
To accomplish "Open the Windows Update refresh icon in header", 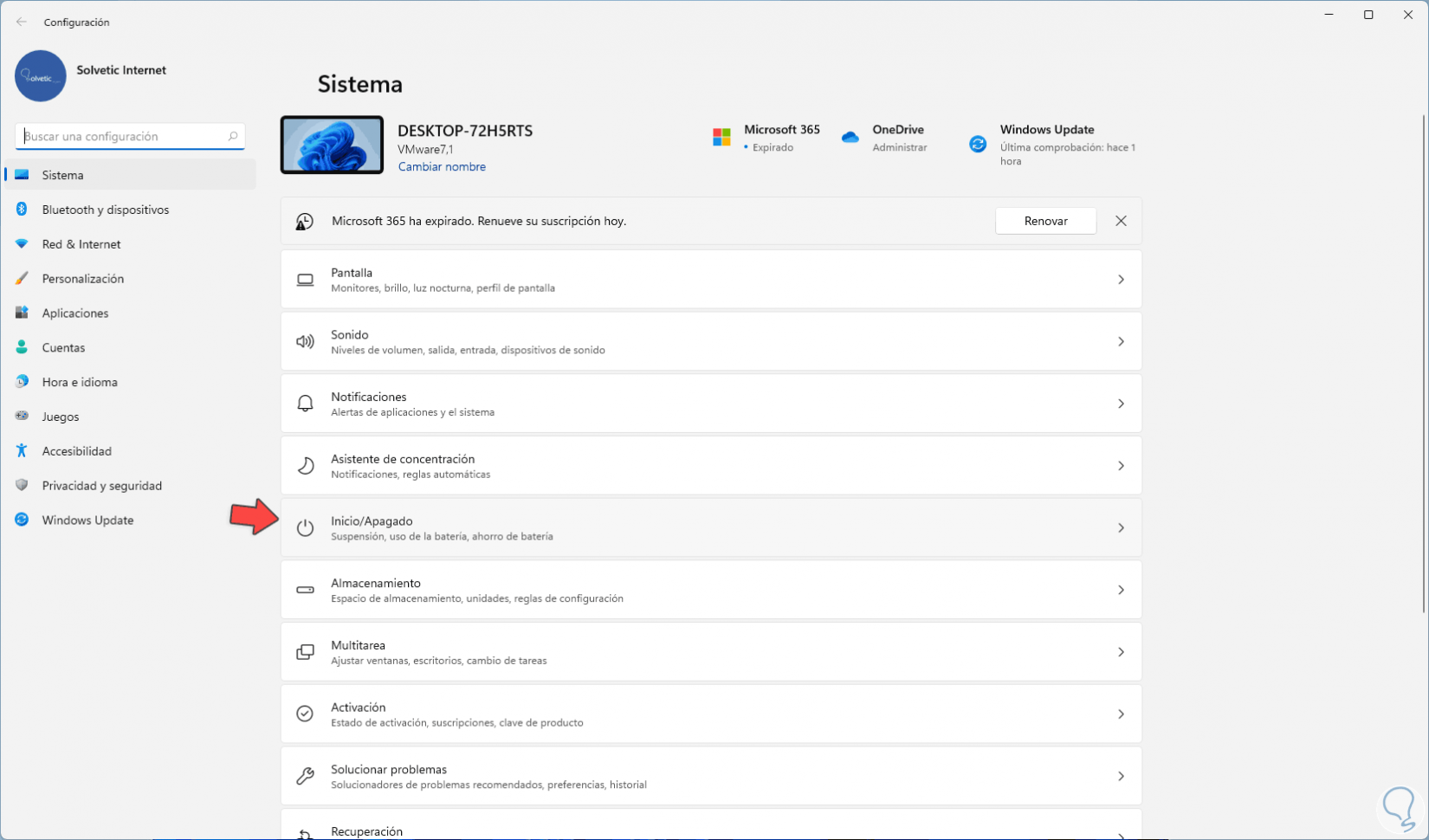I will pos(978,145).
